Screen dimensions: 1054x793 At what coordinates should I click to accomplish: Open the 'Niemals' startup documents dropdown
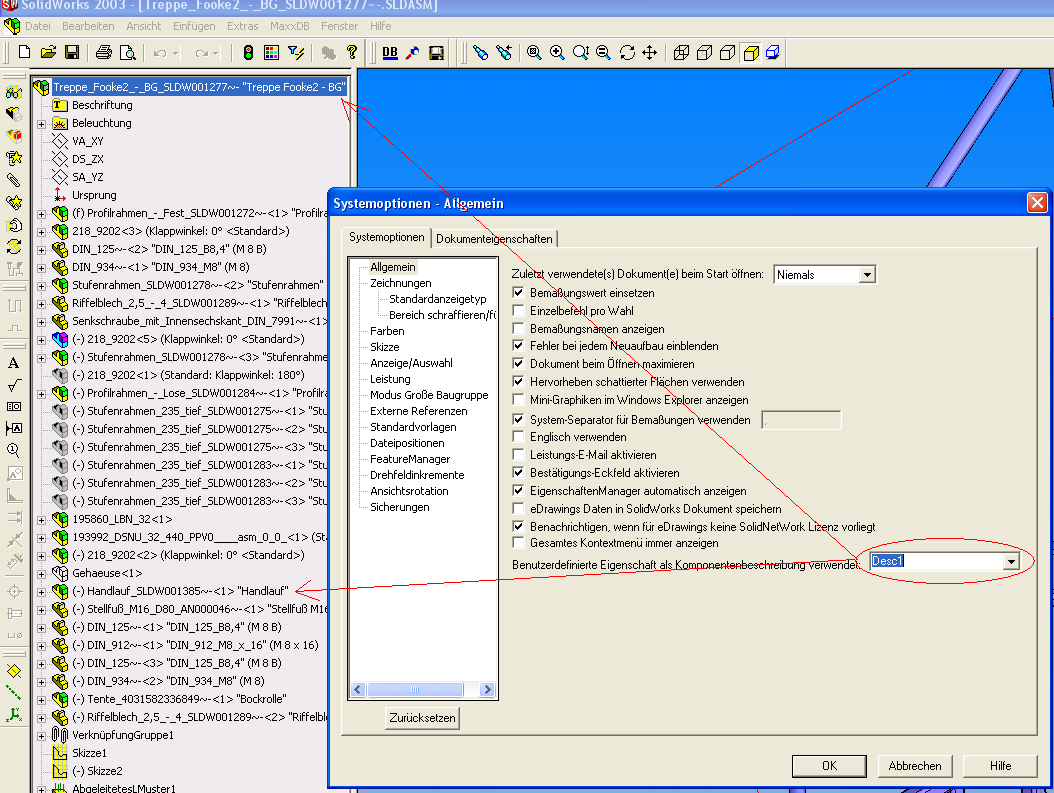(x=867, y=274)
